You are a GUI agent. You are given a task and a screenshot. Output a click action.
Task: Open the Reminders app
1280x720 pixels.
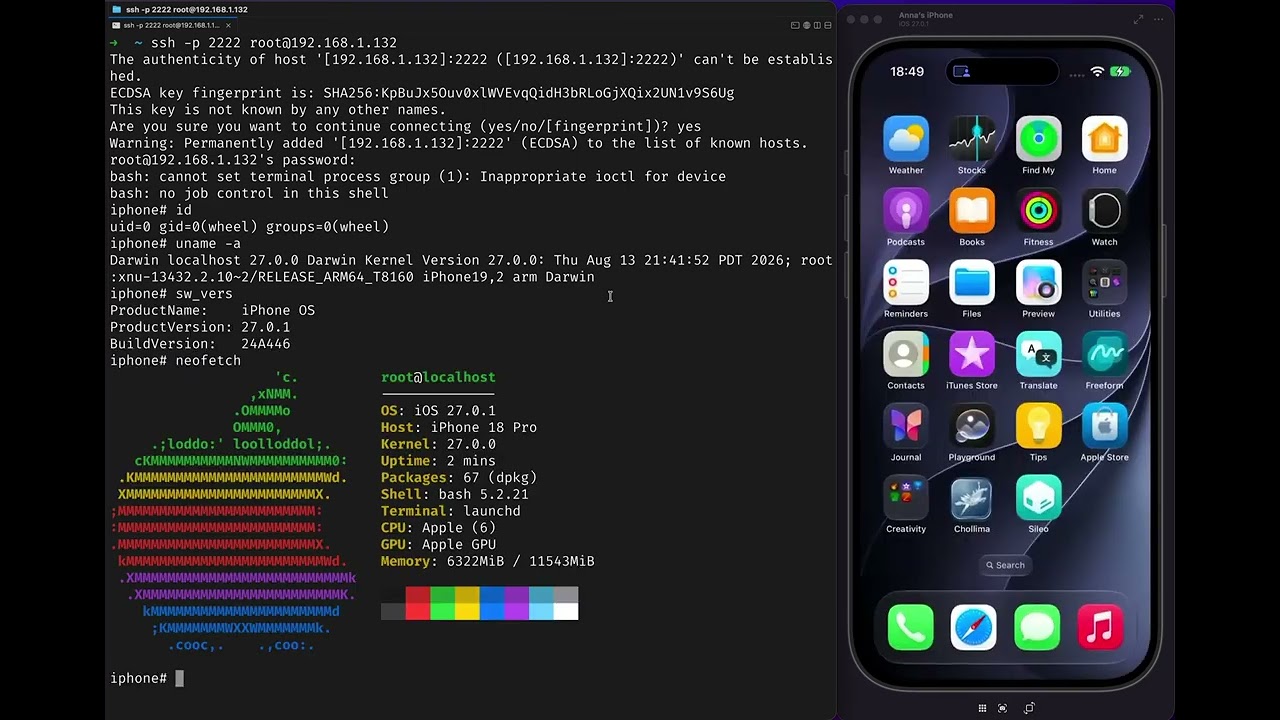click(x=906, y=283)
